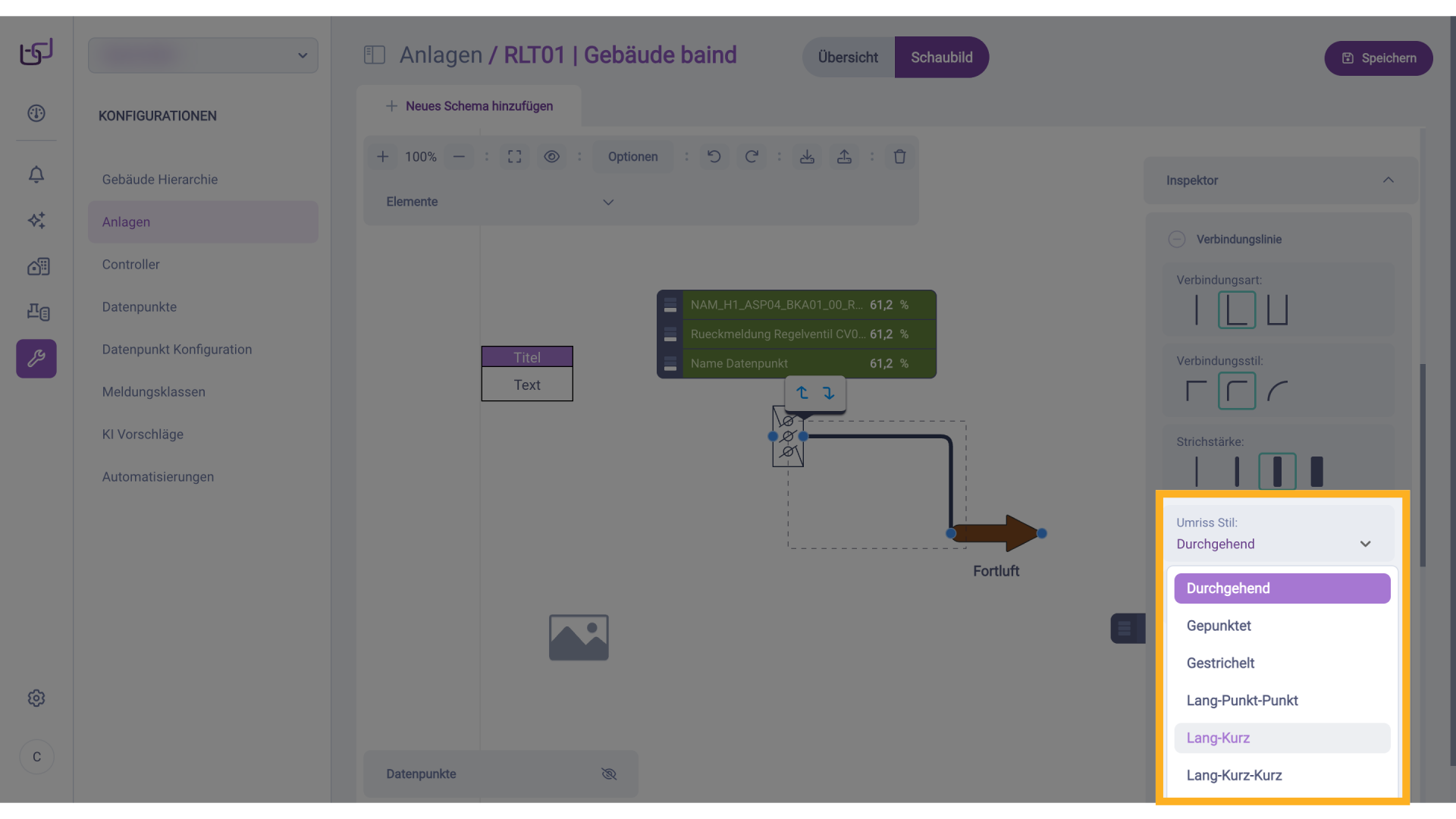This screenshot has width=1456, height=819.
Task: Open the Umriss Stil Durchgehend dropdown
Action: pos(1274,544)
